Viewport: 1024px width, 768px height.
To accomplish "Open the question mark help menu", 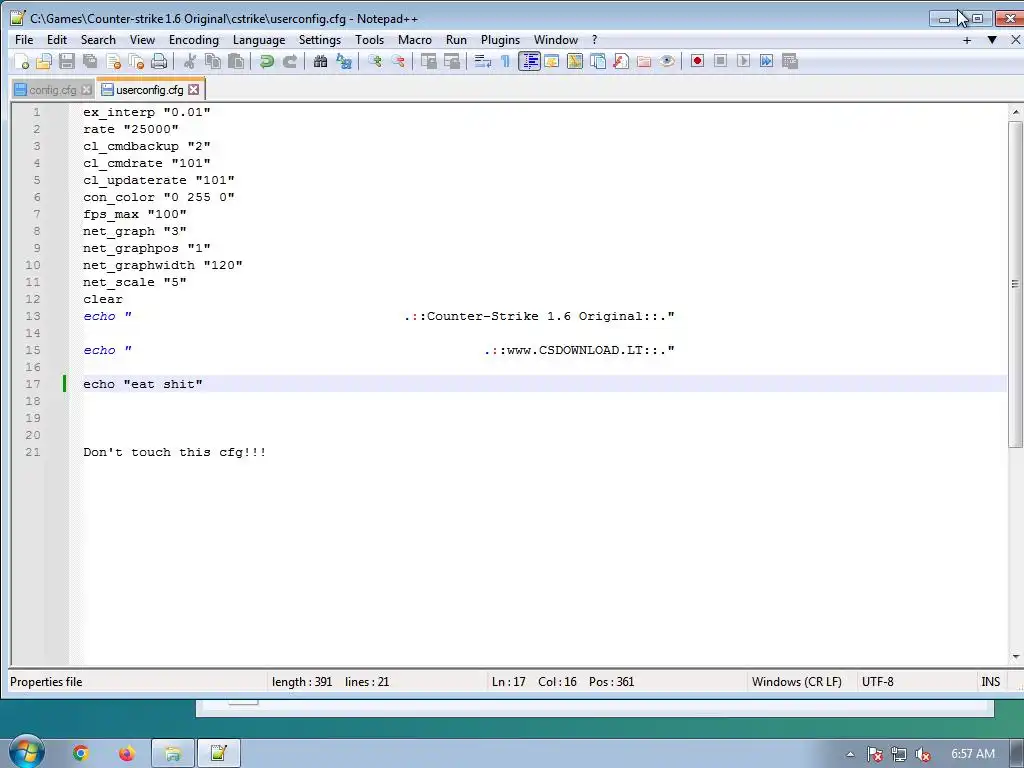I will coord(594,40).
